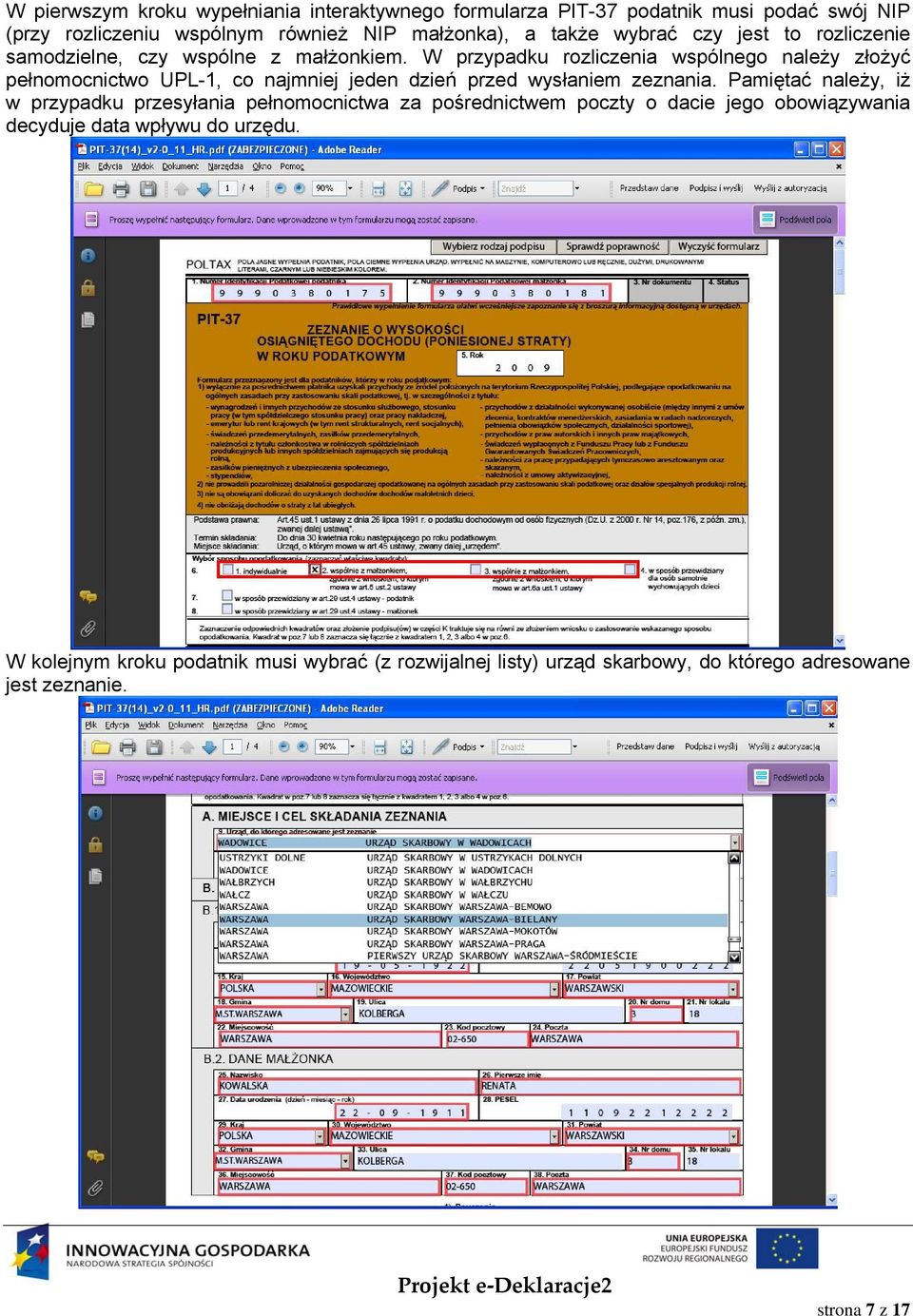Paperclip attachments icon in PIT-37 title-page window
The height and width of the screenshot is (1316, 913).
coord(87,628)
